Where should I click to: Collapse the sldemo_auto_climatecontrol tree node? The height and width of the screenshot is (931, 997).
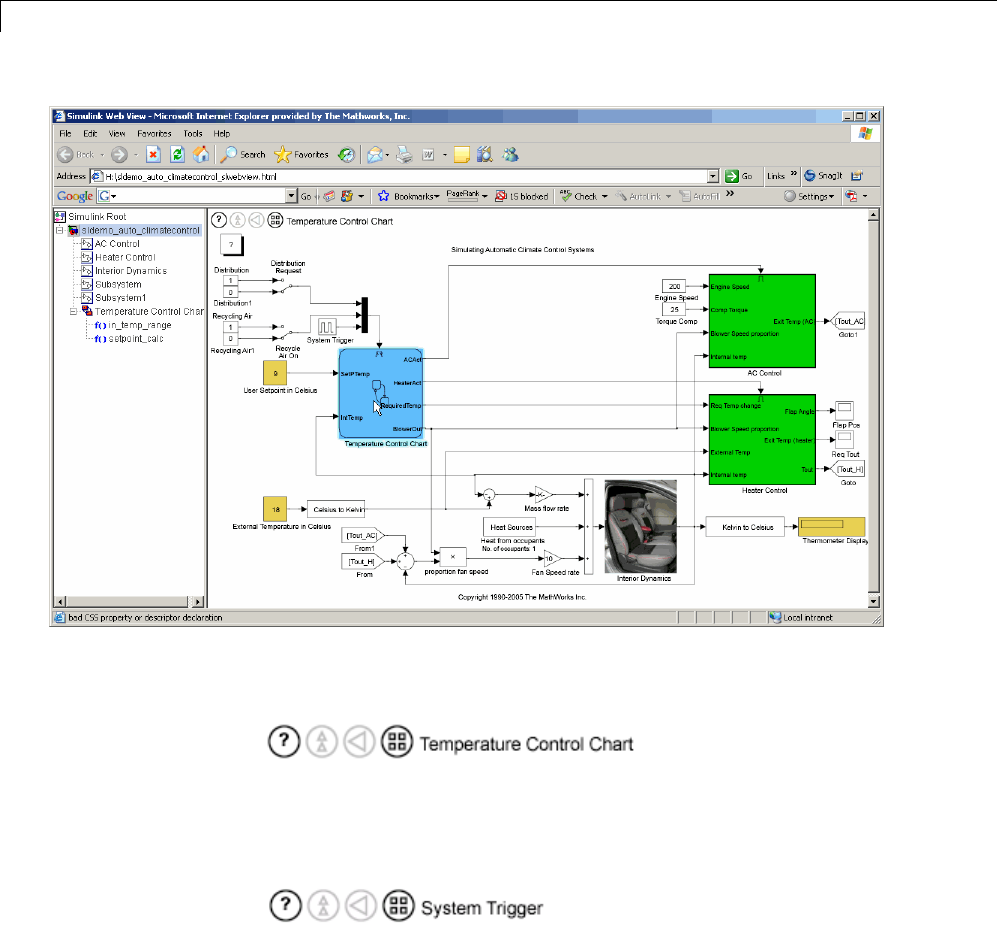60,230
